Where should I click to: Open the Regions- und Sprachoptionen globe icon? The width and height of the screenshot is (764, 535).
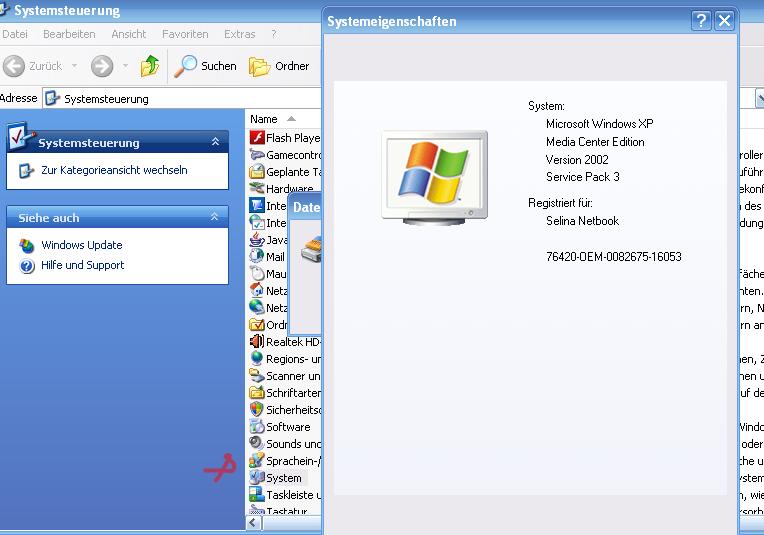[x=257, y=359]
